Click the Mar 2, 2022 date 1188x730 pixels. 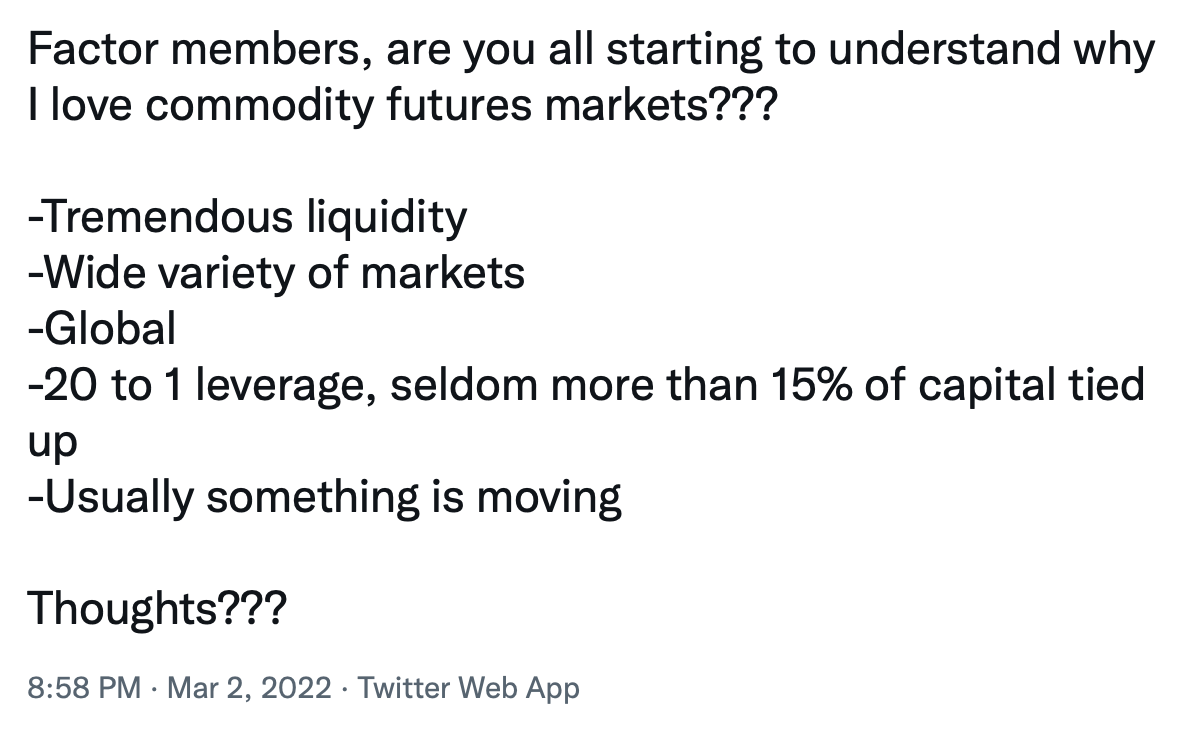(x=249, y=688)
